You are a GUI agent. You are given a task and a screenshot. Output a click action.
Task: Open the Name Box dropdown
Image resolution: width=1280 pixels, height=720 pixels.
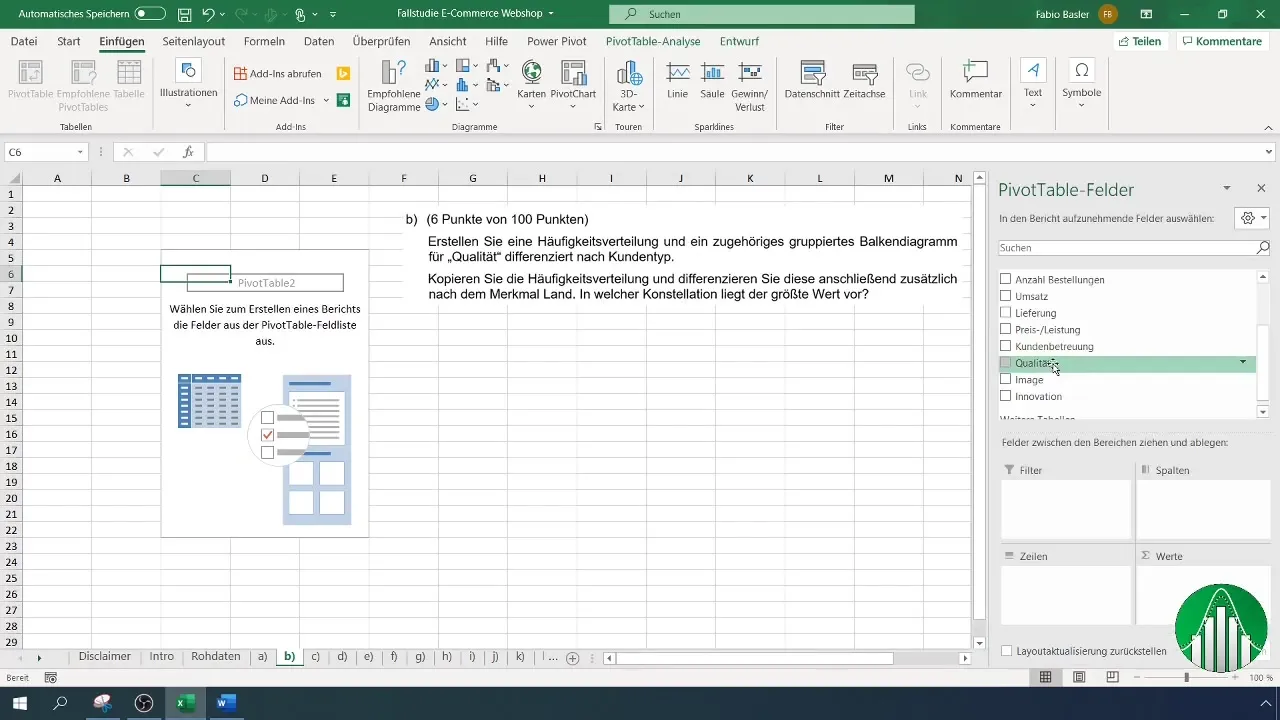80,152
